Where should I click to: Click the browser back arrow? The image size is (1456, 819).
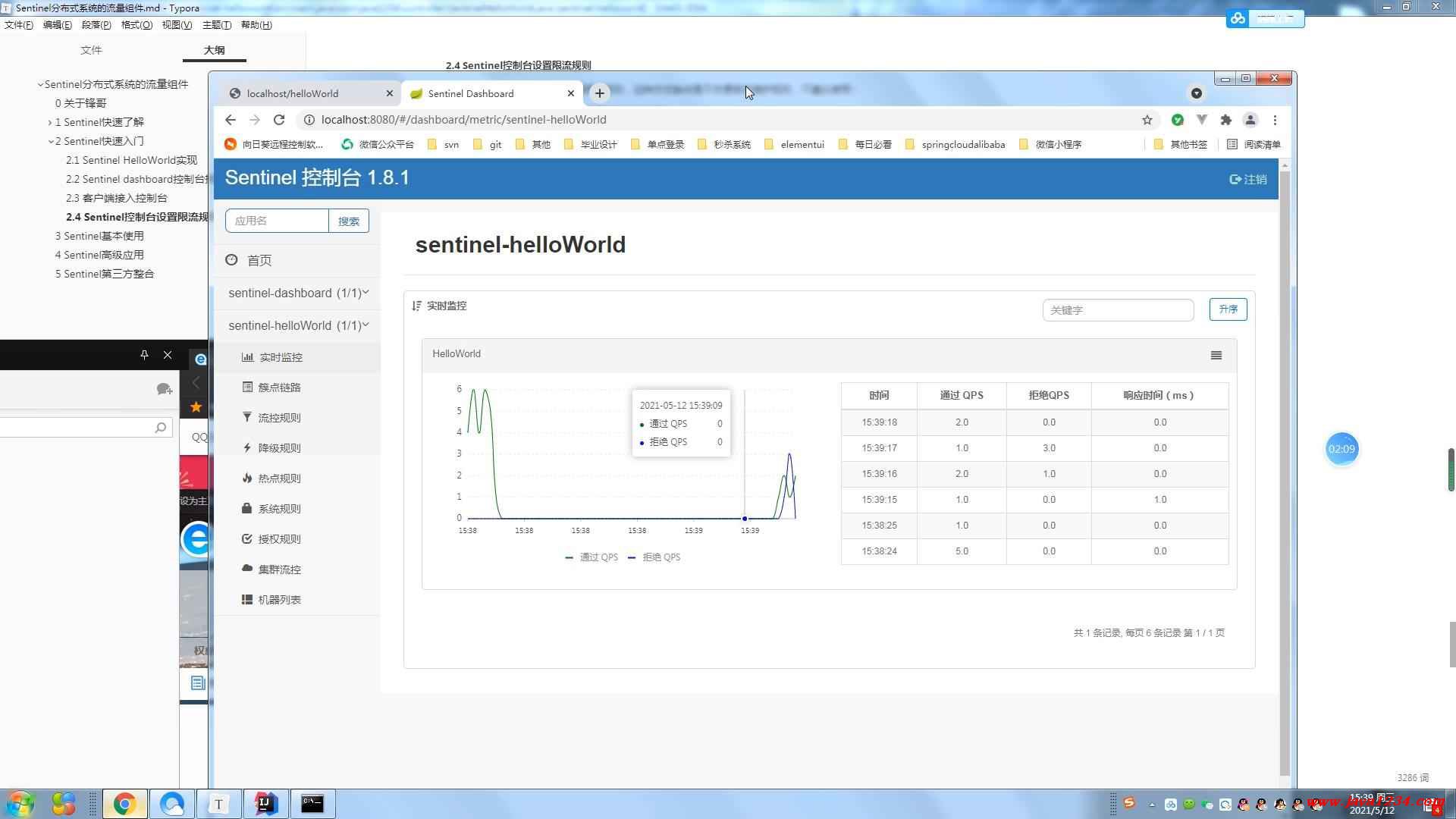231,120
